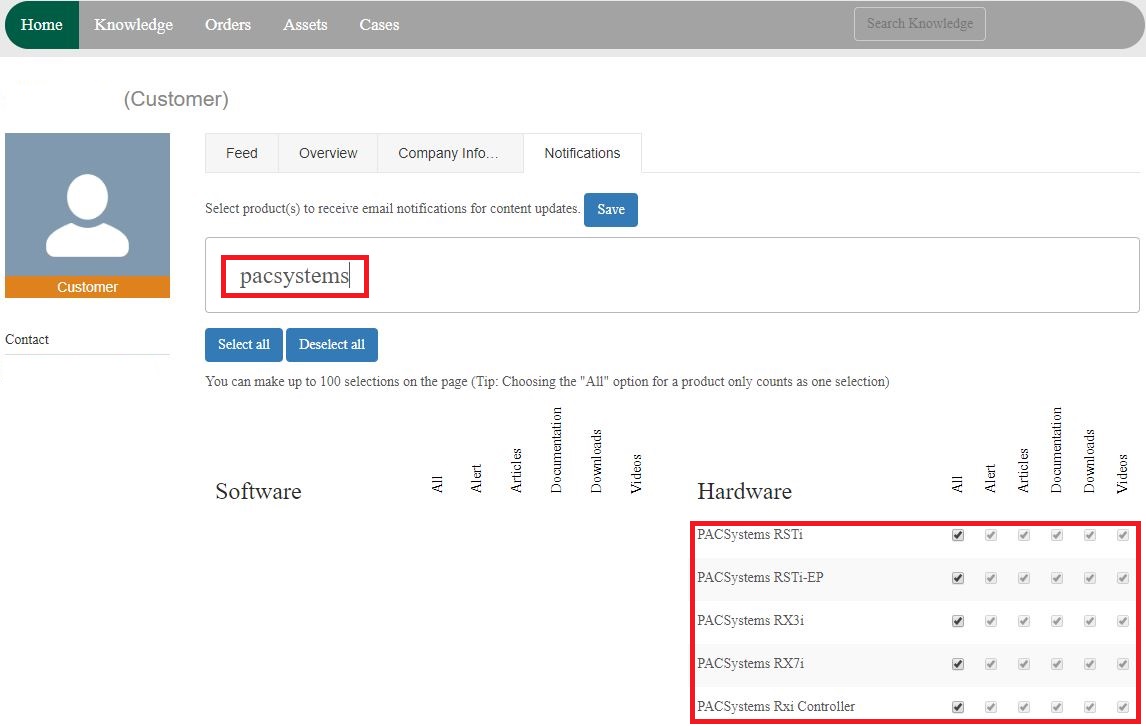
Task: Click the PACSystems RSTi-EP product name
Action: click(x=760, y=578)
